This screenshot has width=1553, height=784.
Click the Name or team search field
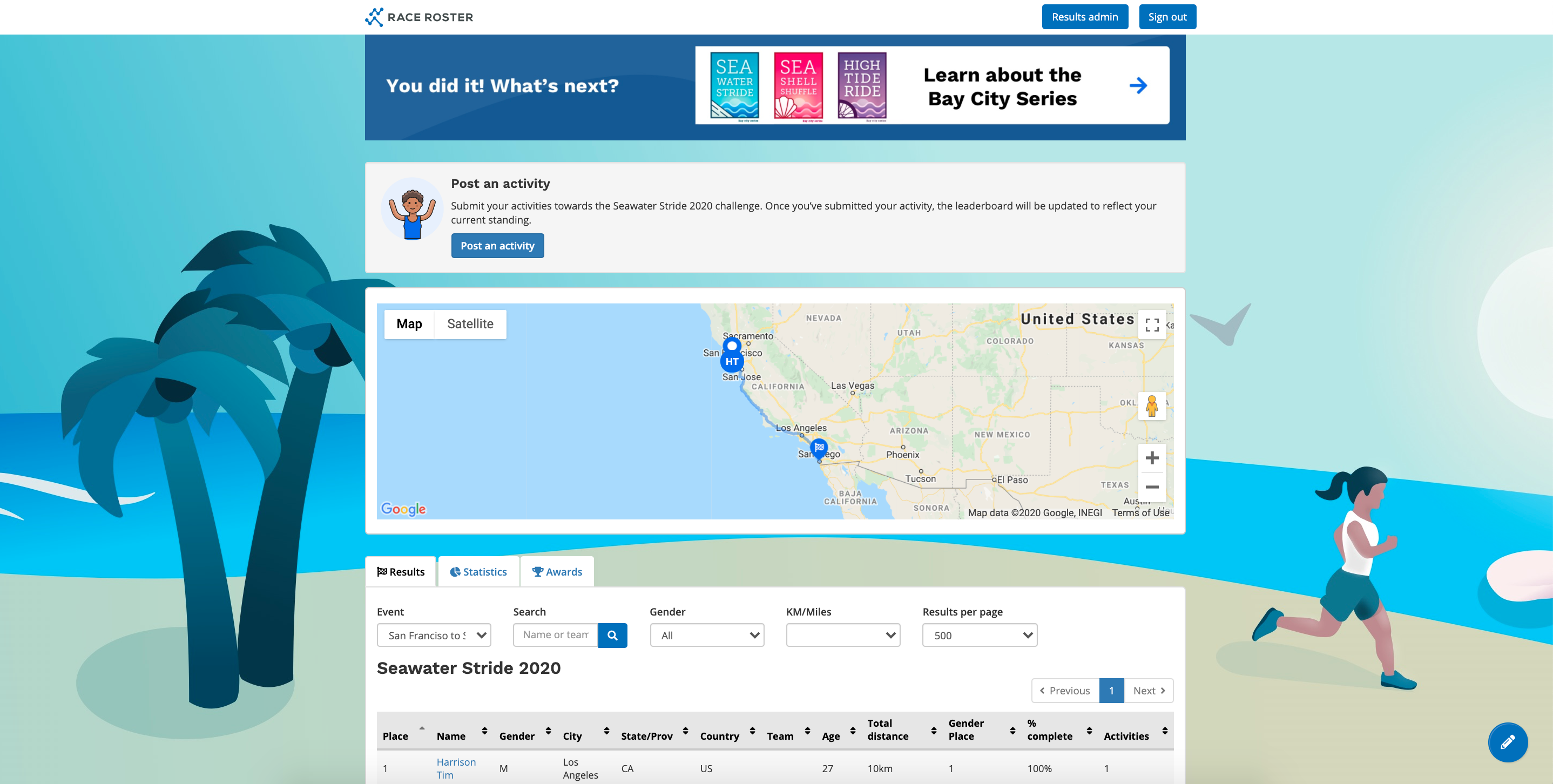pyautogui.click(x=555, y=635)
